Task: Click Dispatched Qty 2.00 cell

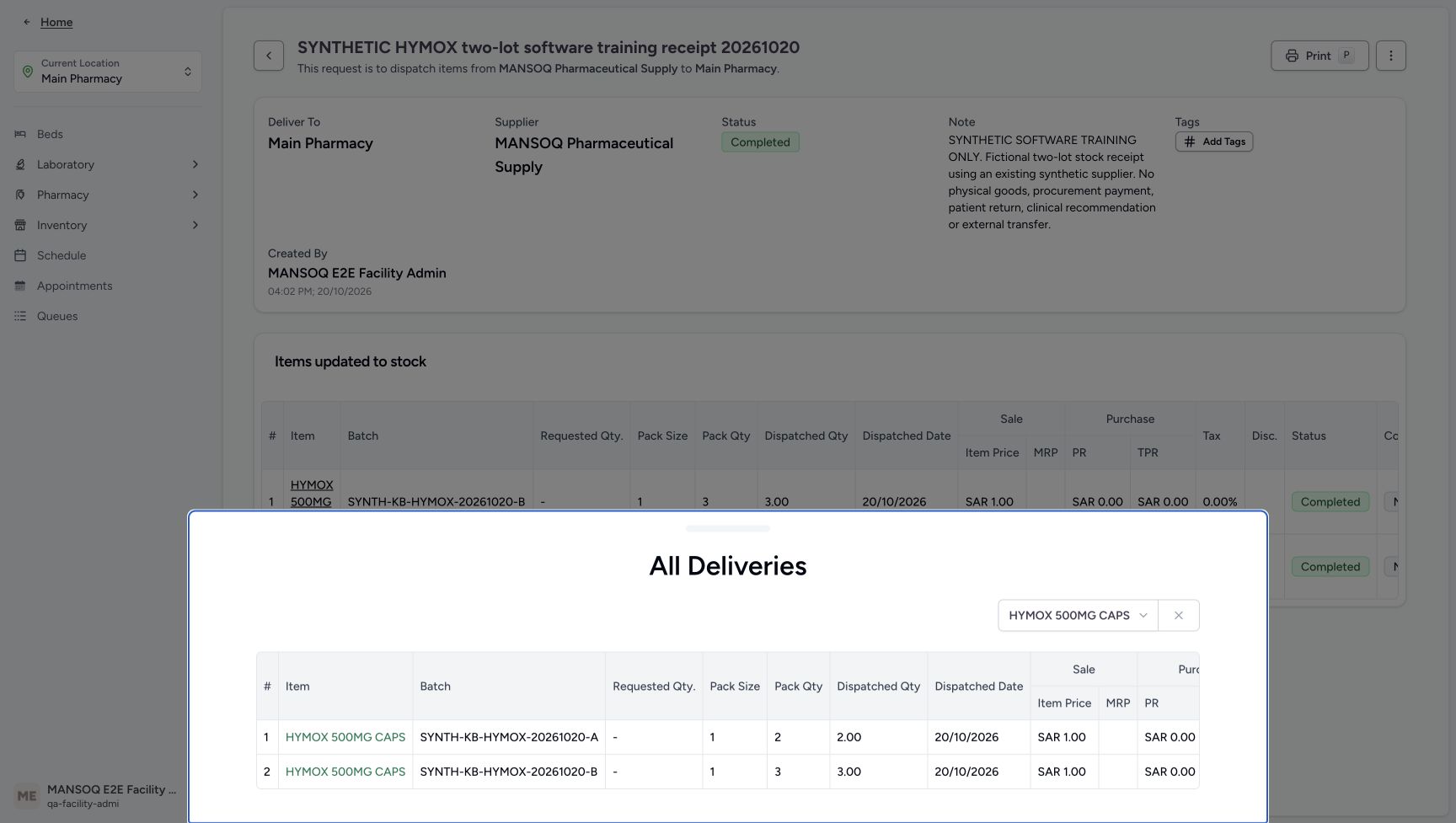Action: pyautogui.click(x=878, y=737)
